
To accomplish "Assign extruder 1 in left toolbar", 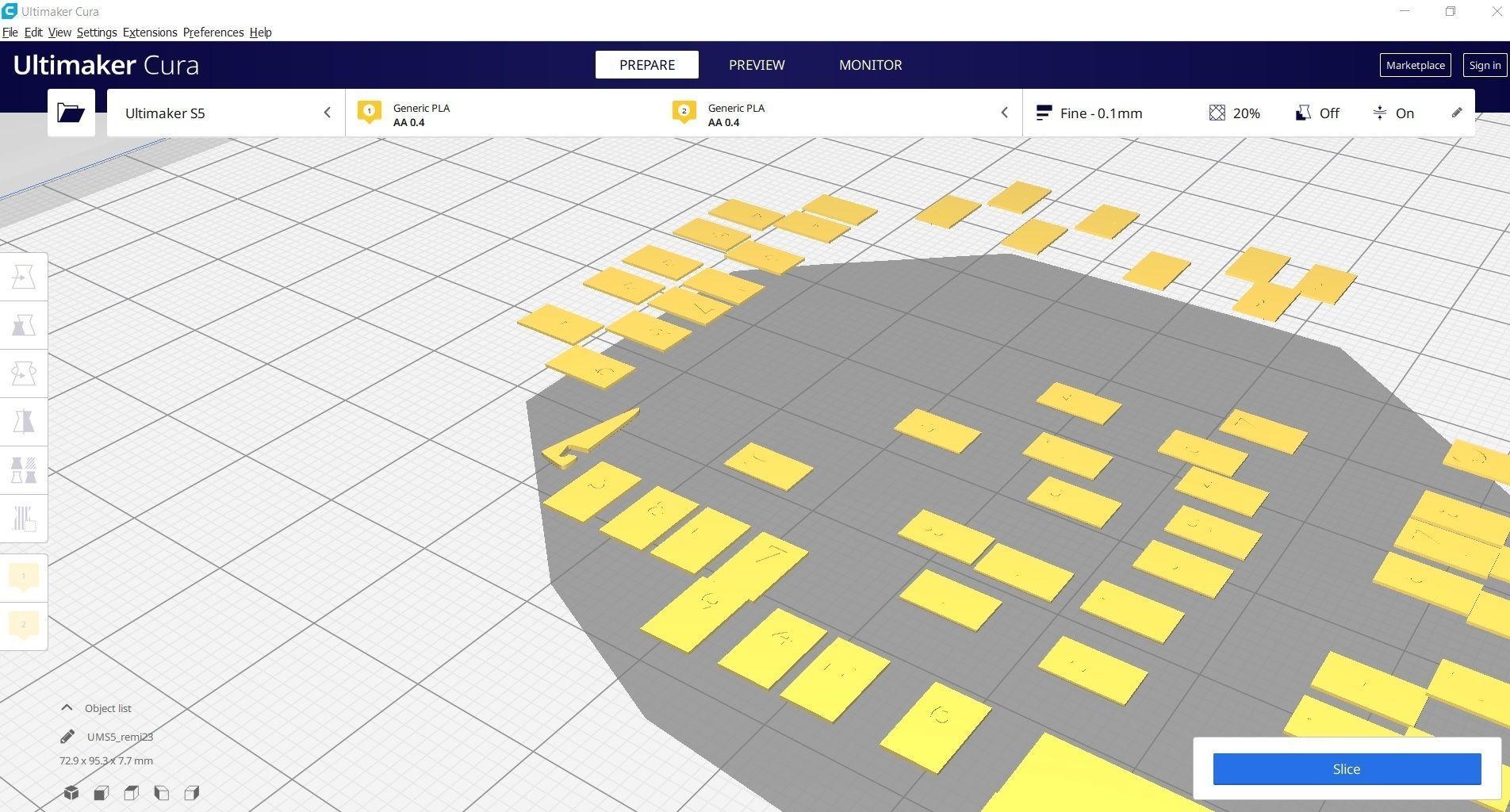I will [24, 577].
